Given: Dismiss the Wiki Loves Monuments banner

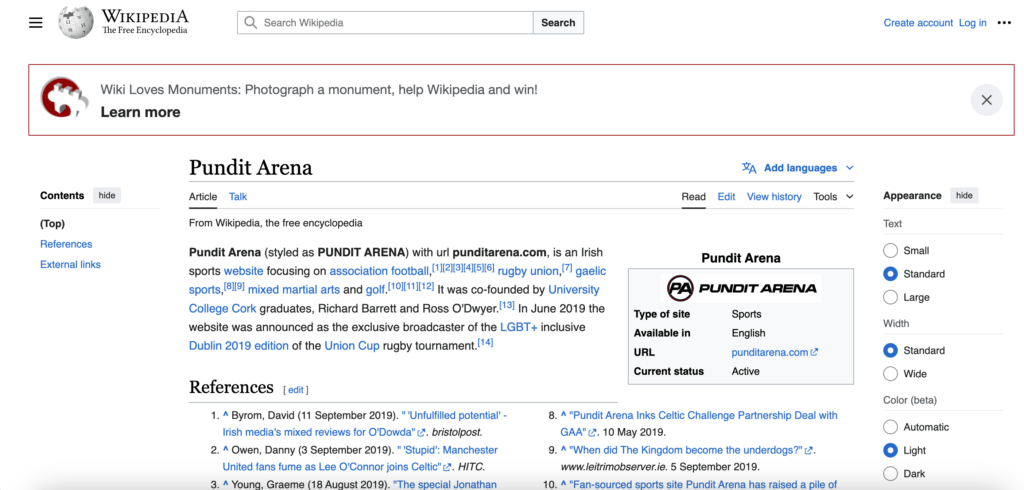Looking at the screenshot, I should tap(986, 100).
